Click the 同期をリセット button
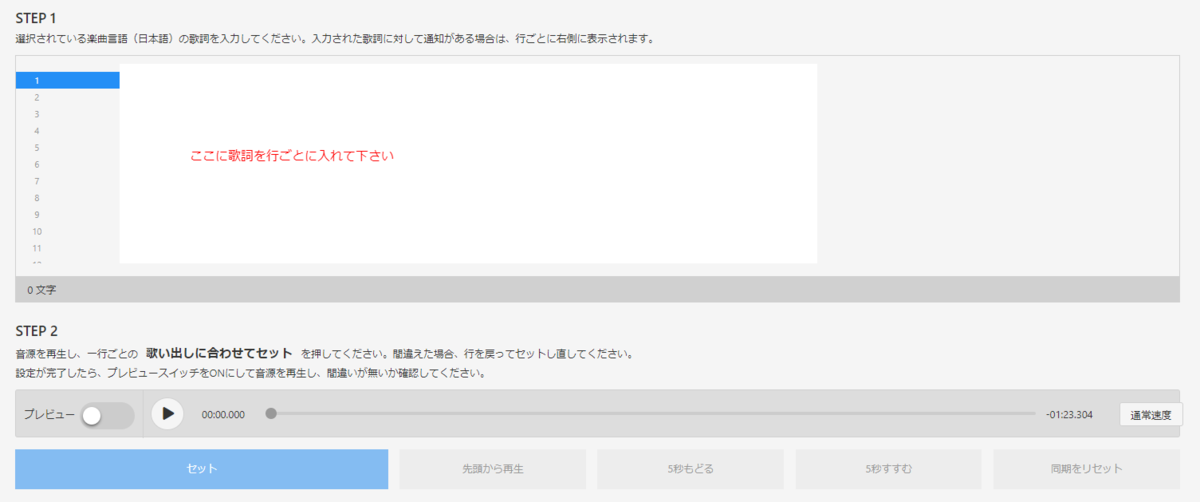Image resolution: width=1200 pixels, height=502 pixels. click(x=1087, y=469)
